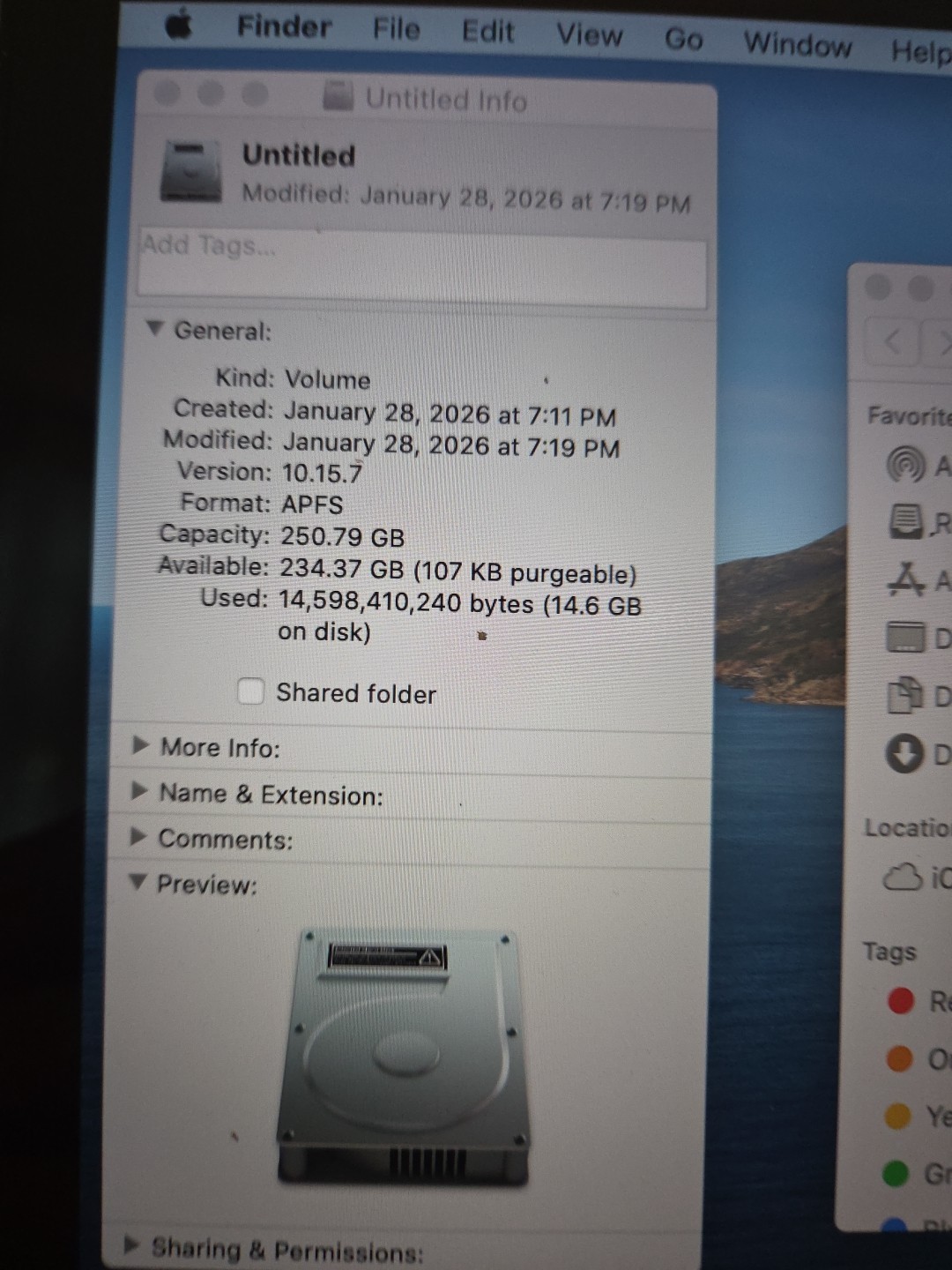The image size is (952, 1270).
Task: Click the Favorites heading in Finder sidebar
Action: pos(909,415)
